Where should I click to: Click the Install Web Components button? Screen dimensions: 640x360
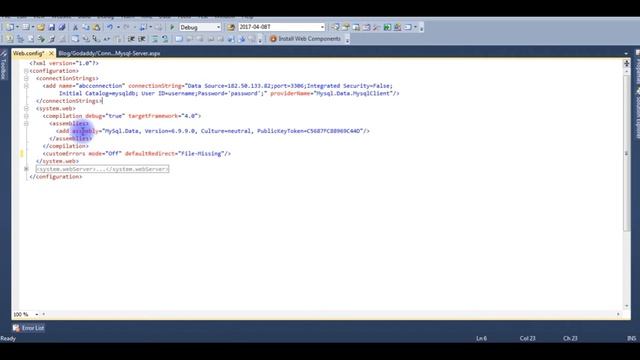pyautogui.click(x=305, y=39)
